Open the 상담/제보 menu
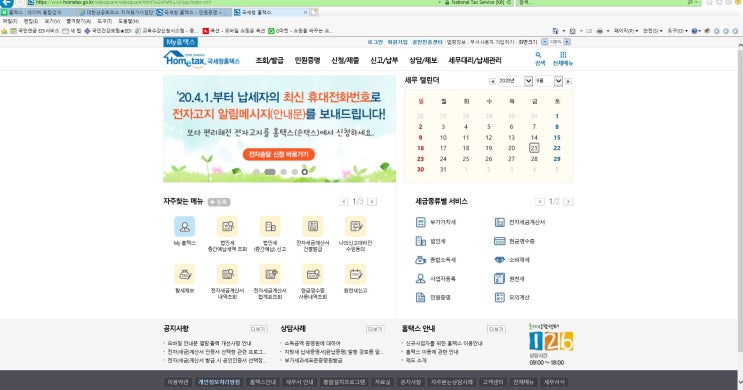Image resolution: width=743 pixels, height=390 pixels. pyautogui.click(x=423, y=61)
